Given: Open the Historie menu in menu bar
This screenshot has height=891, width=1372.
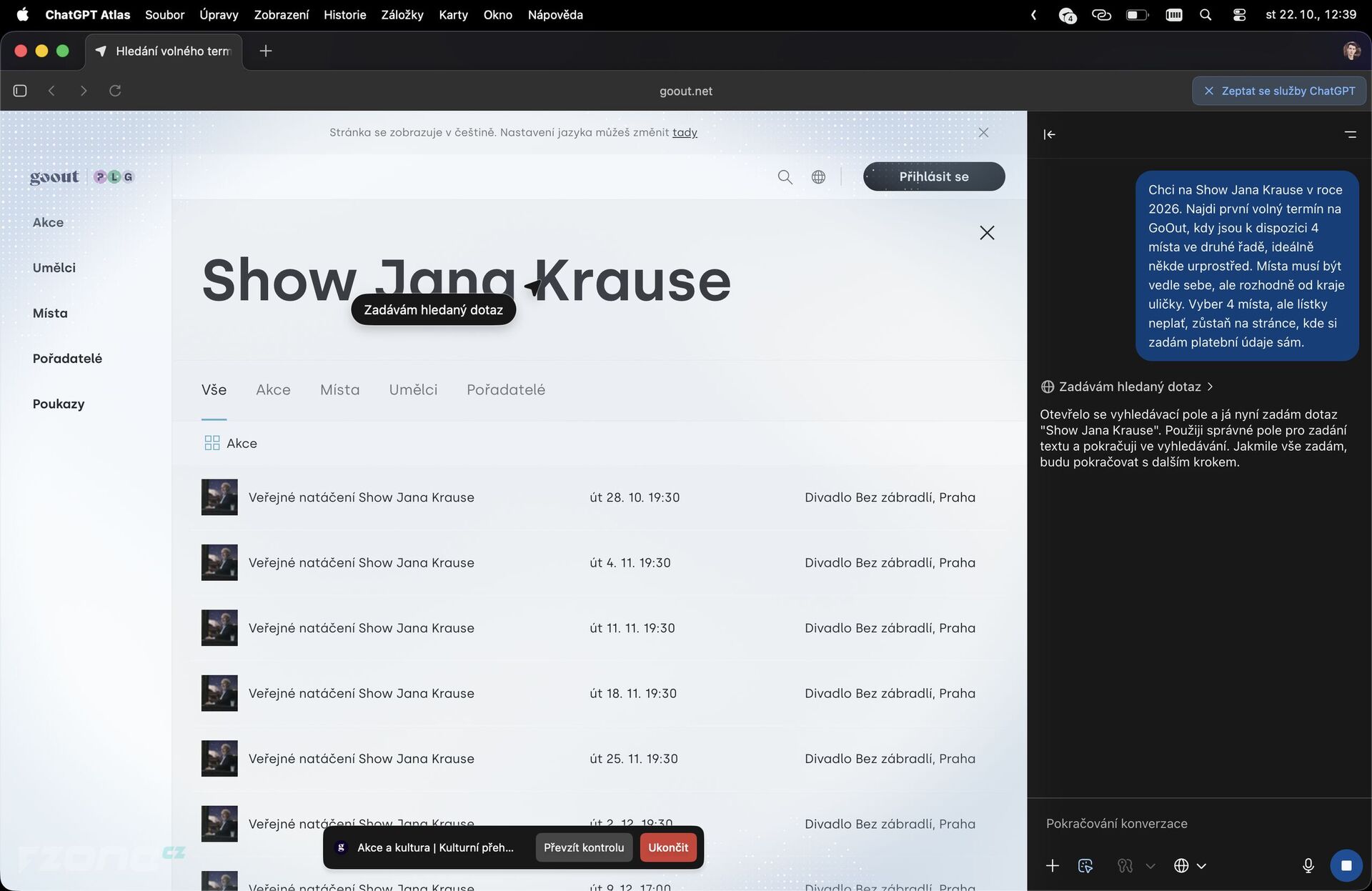Looking at the screenshot, I should pos(344,14).
